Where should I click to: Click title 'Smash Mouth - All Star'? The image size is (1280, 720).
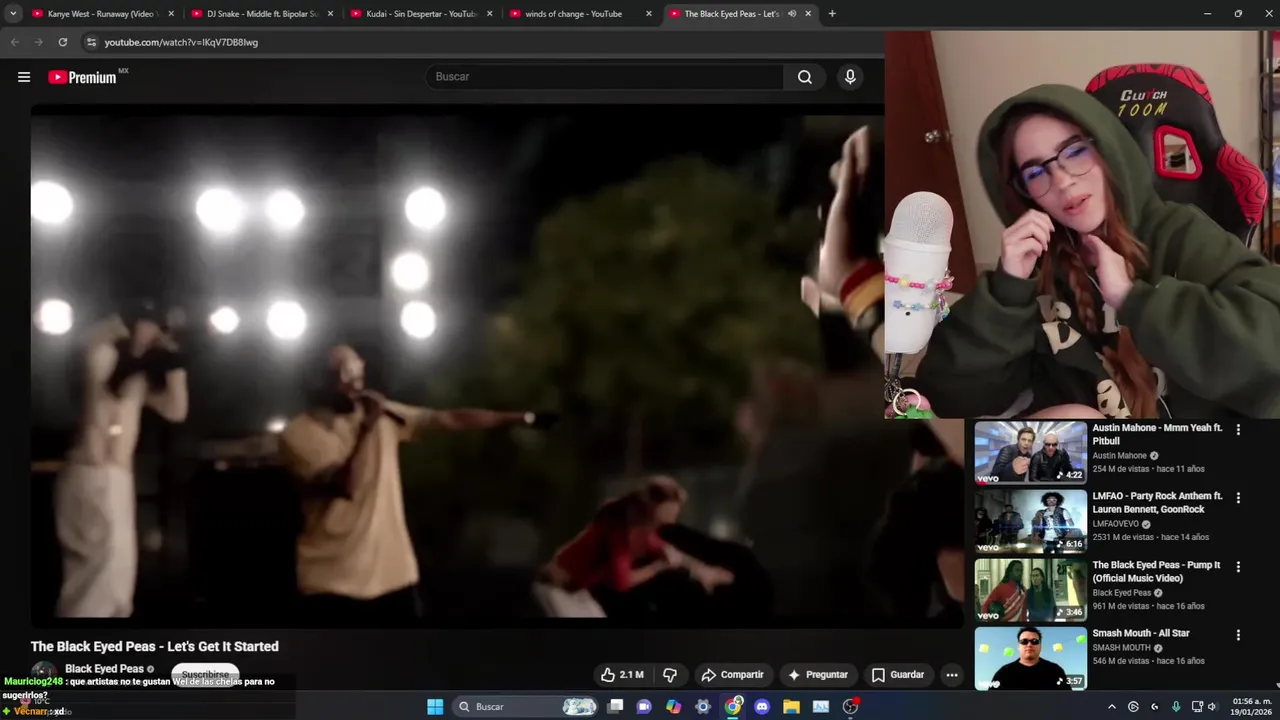[x=1141, y=633]
